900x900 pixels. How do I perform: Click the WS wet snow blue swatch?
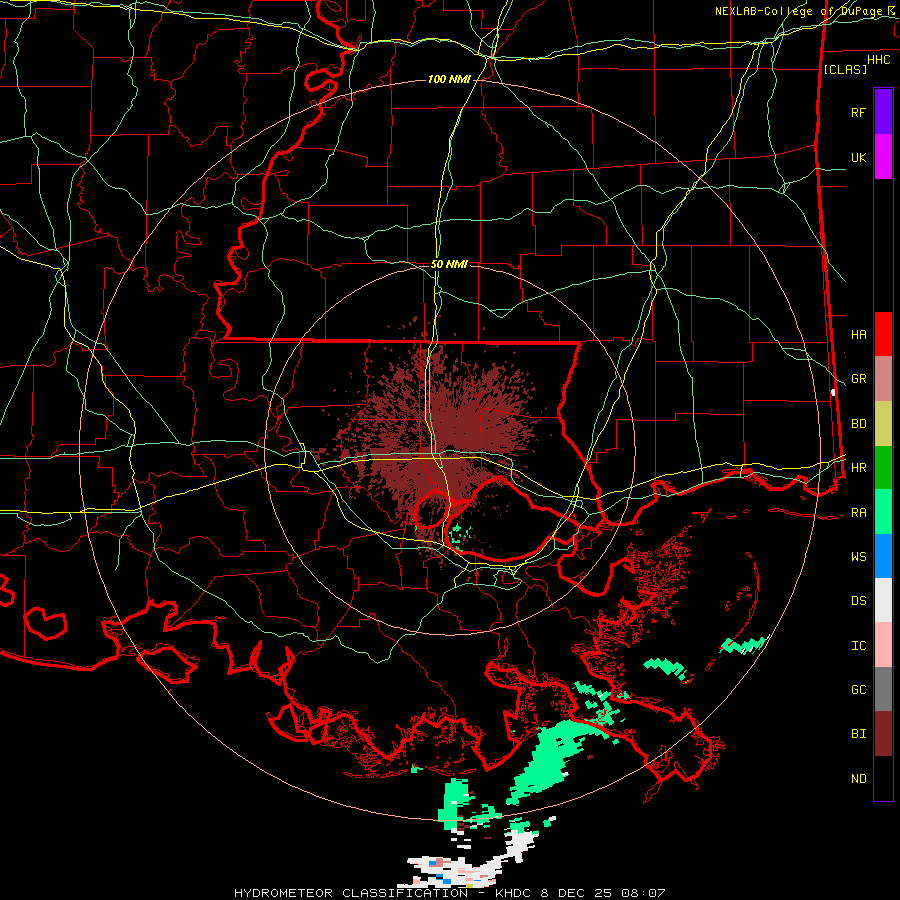883,556
